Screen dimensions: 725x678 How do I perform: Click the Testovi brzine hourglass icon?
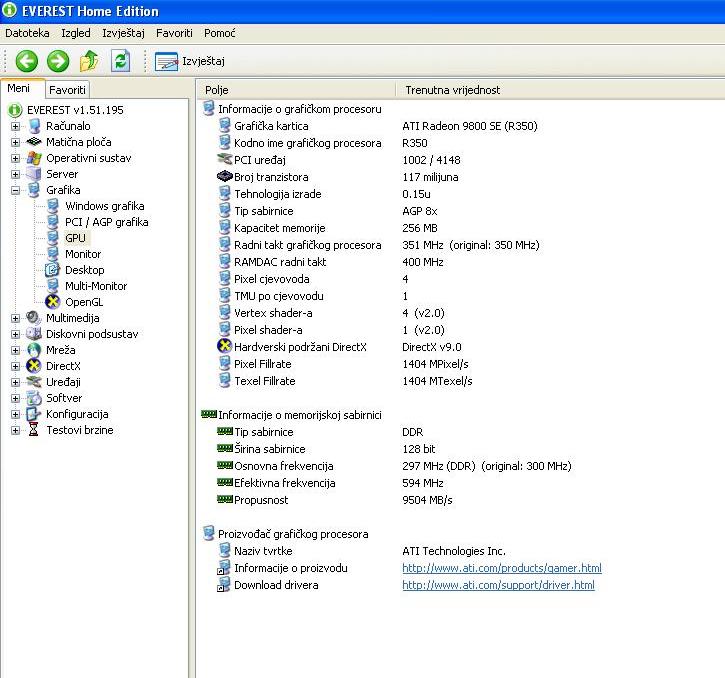[34, 430]
